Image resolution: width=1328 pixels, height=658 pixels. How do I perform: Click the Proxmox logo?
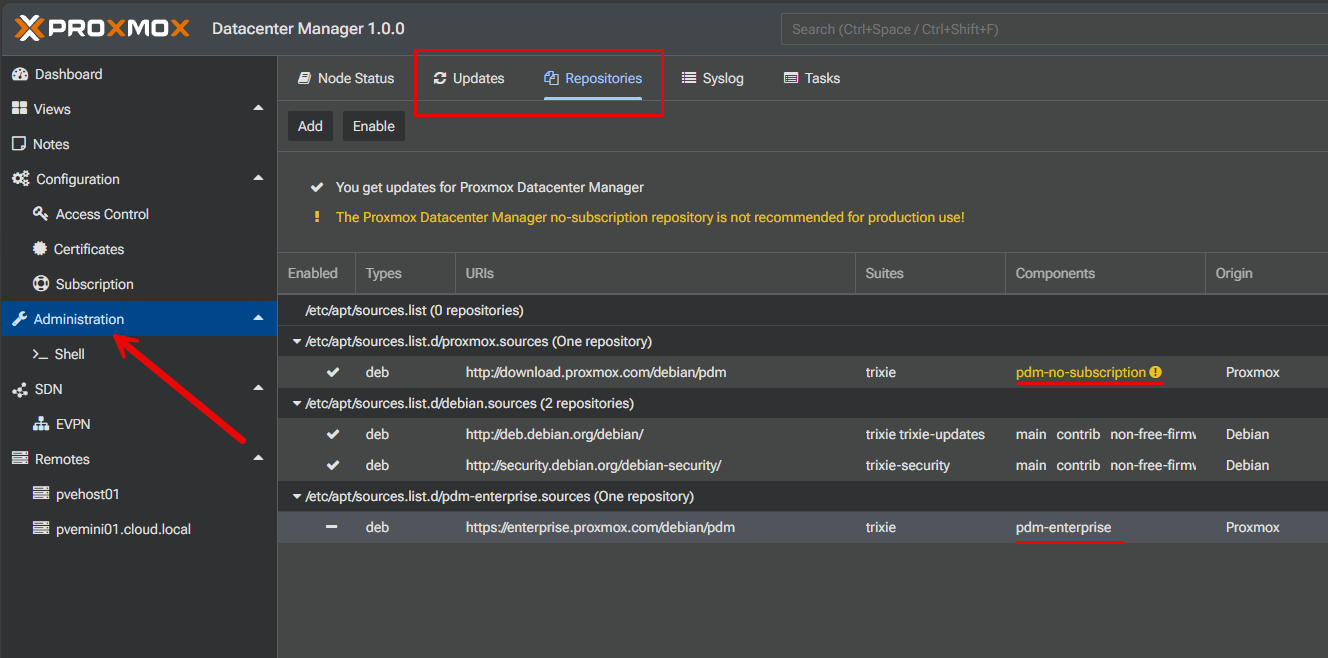pos(102,28)
